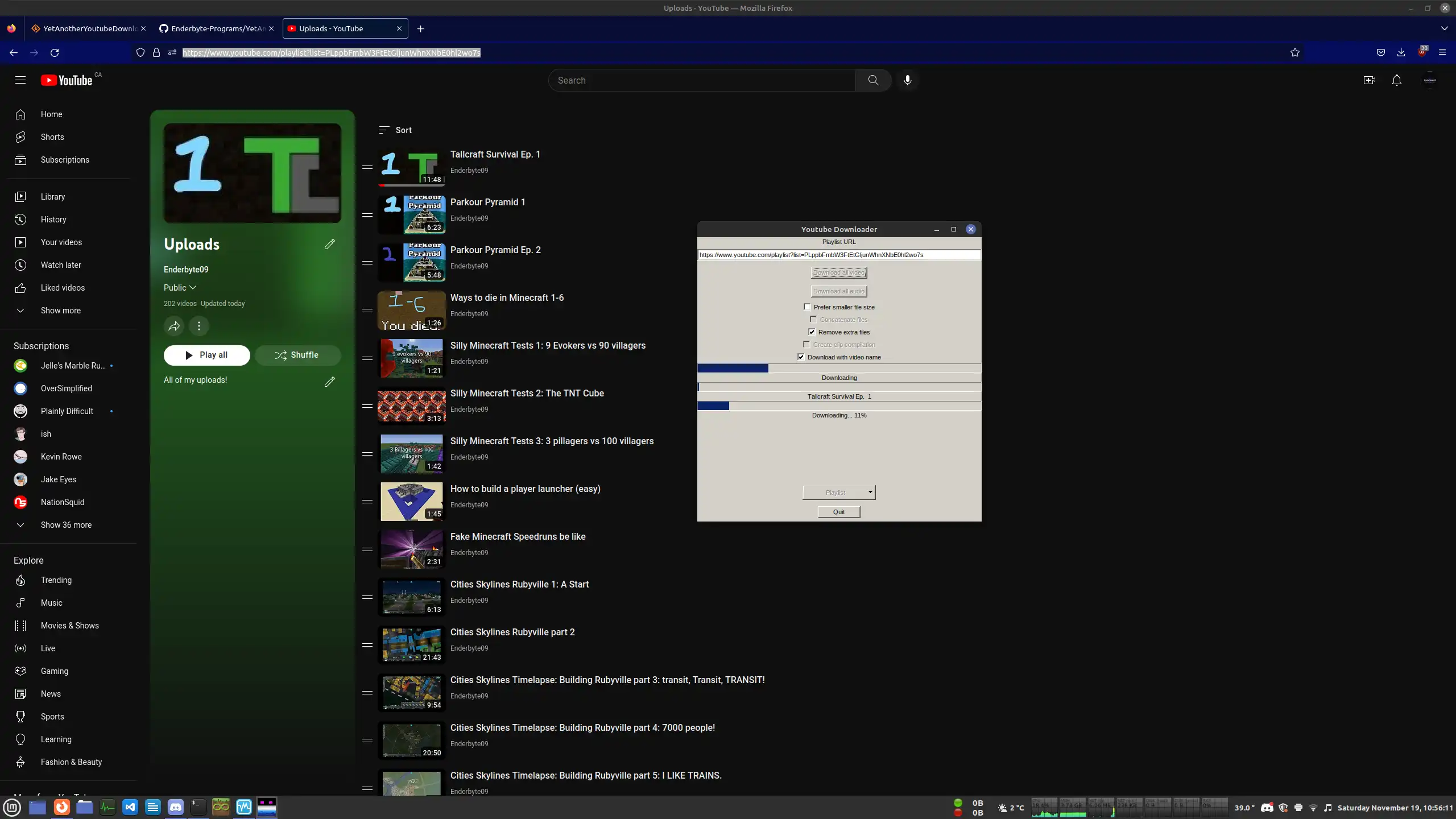
Task: Click the Quit button in downloader
Action: [x=838, y=511]
